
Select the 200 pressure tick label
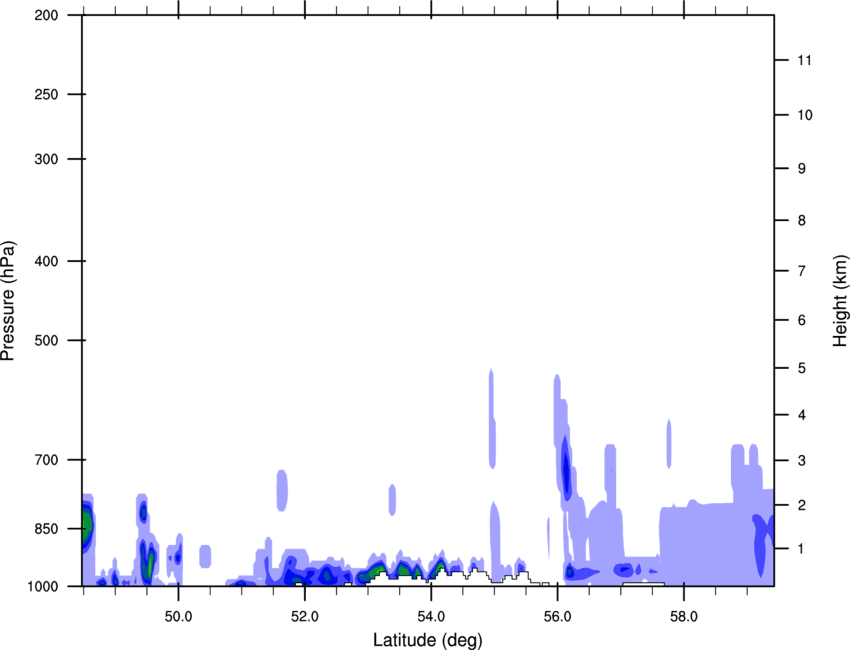46,15
